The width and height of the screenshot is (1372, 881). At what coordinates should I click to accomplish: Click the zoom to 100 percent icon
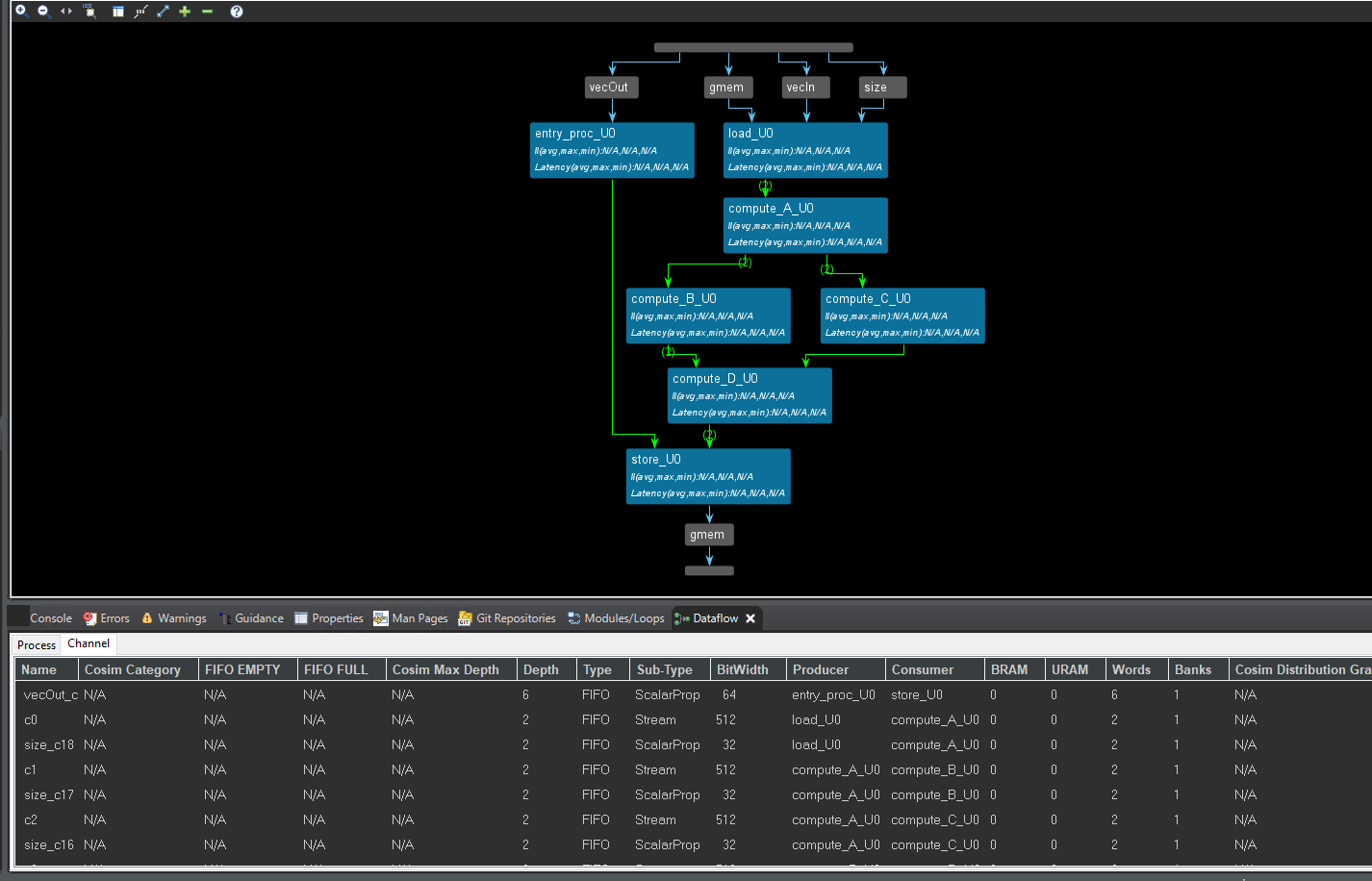coord(89,12)
